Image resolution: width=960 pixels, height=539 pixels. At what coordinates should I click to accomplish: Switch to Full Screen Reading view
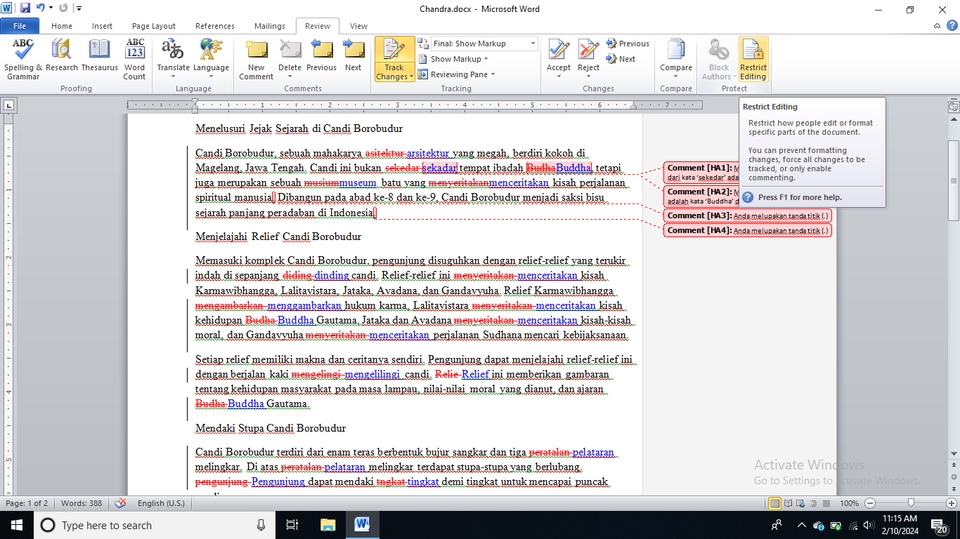tap(788, 503)
